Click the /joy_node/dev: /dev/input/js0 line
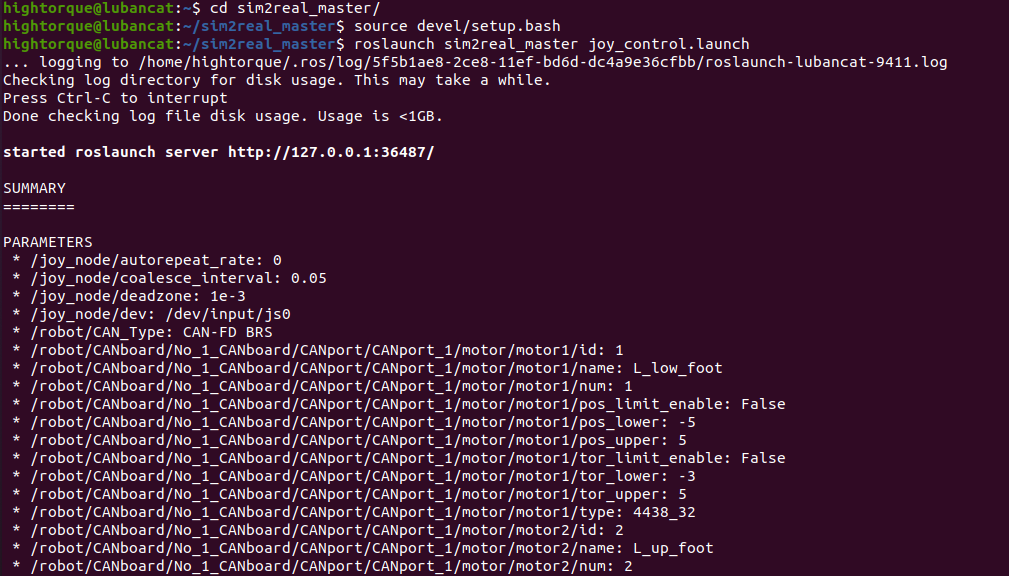 coord(151,315)
